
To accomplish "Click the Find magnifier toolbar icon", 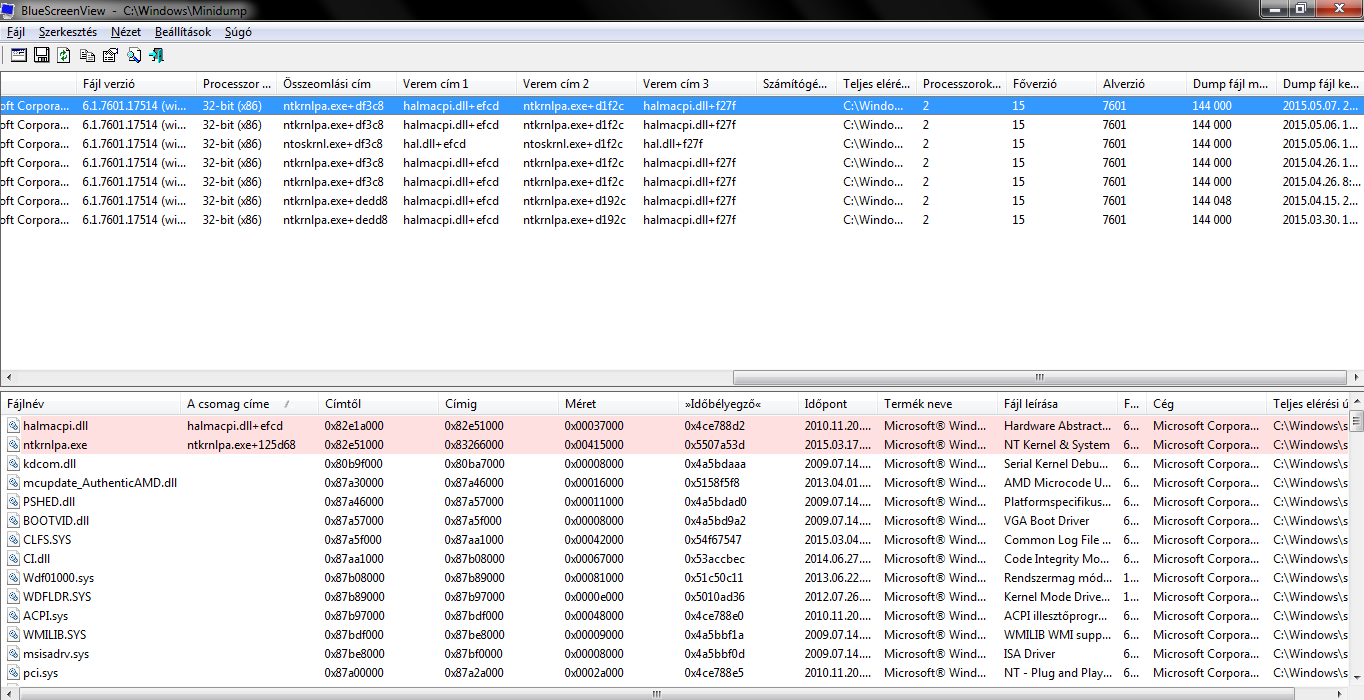I will (x=133, y=56).
